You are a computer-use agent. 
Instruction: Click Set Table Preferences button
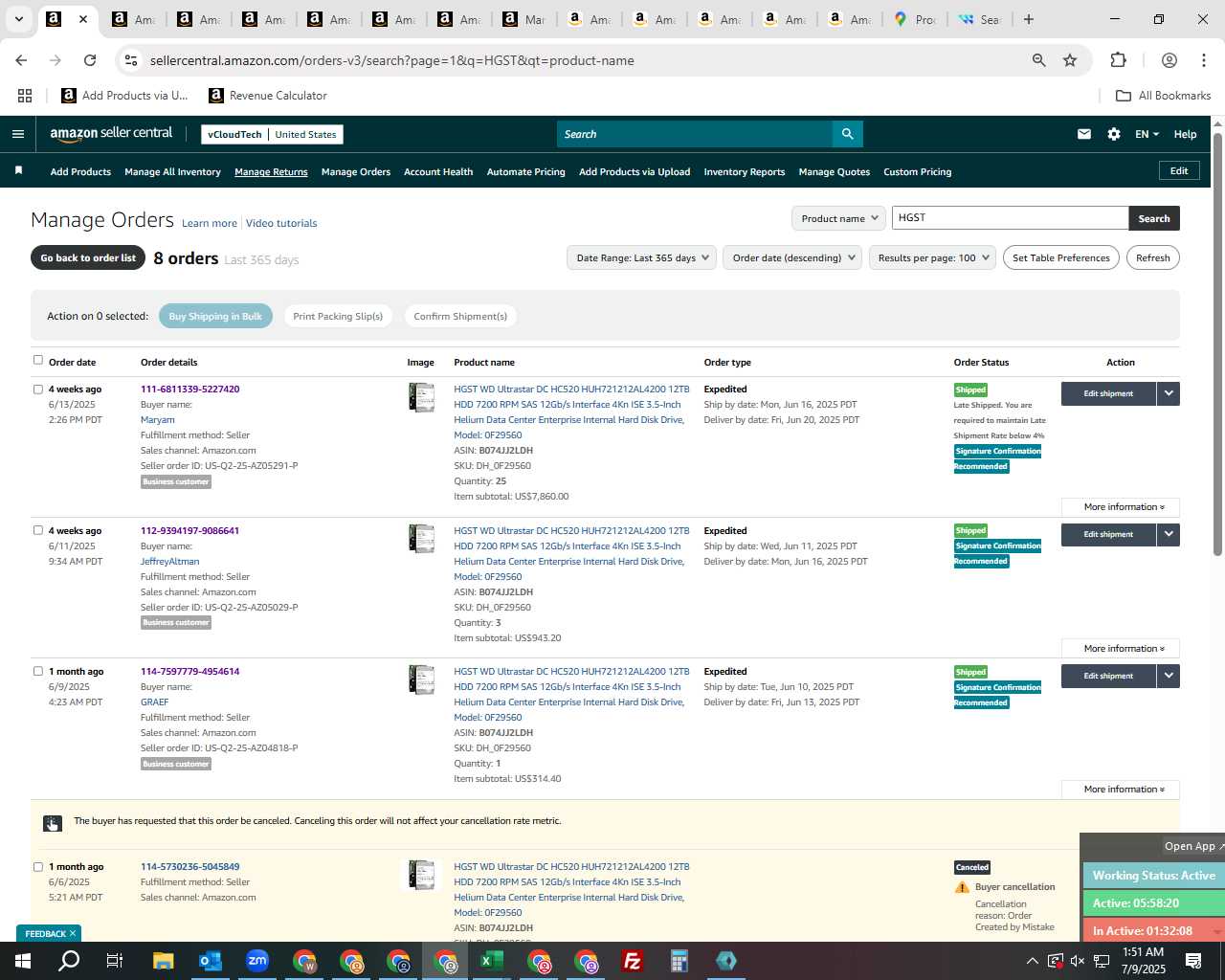[1060, 257]
